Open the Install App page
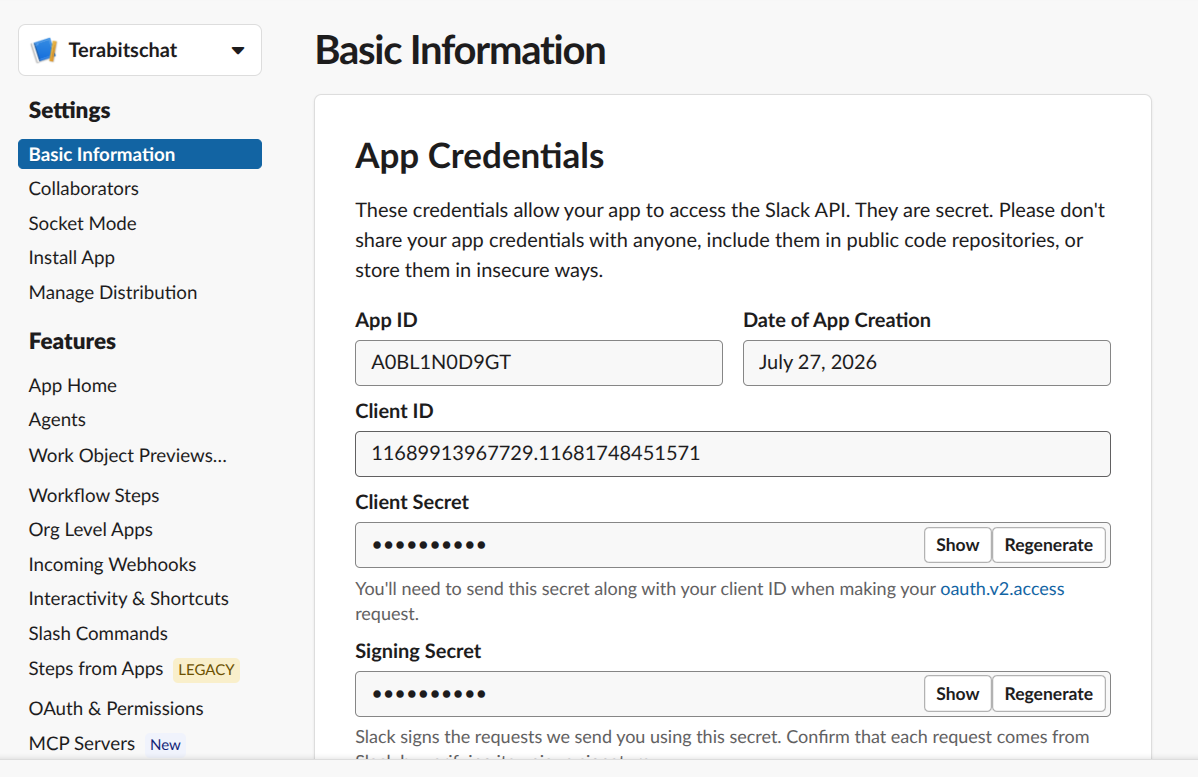Screen dimensions: 1198x777 pyautogui.click(x=72, y=258)
